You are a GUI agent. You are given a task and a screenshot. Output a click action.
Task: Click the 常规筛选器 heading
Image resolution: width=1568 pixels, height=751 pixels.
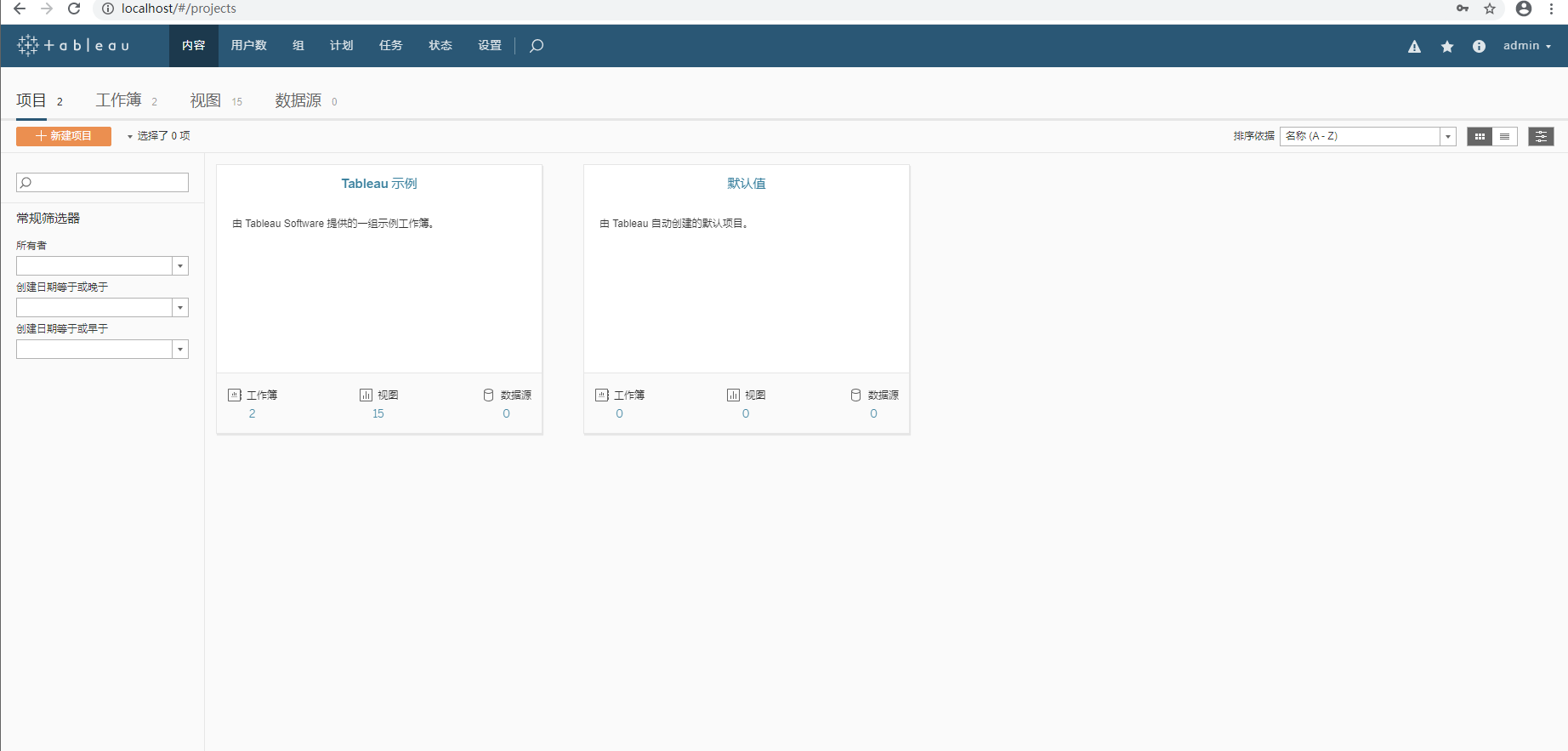click(x=48, y=219)
